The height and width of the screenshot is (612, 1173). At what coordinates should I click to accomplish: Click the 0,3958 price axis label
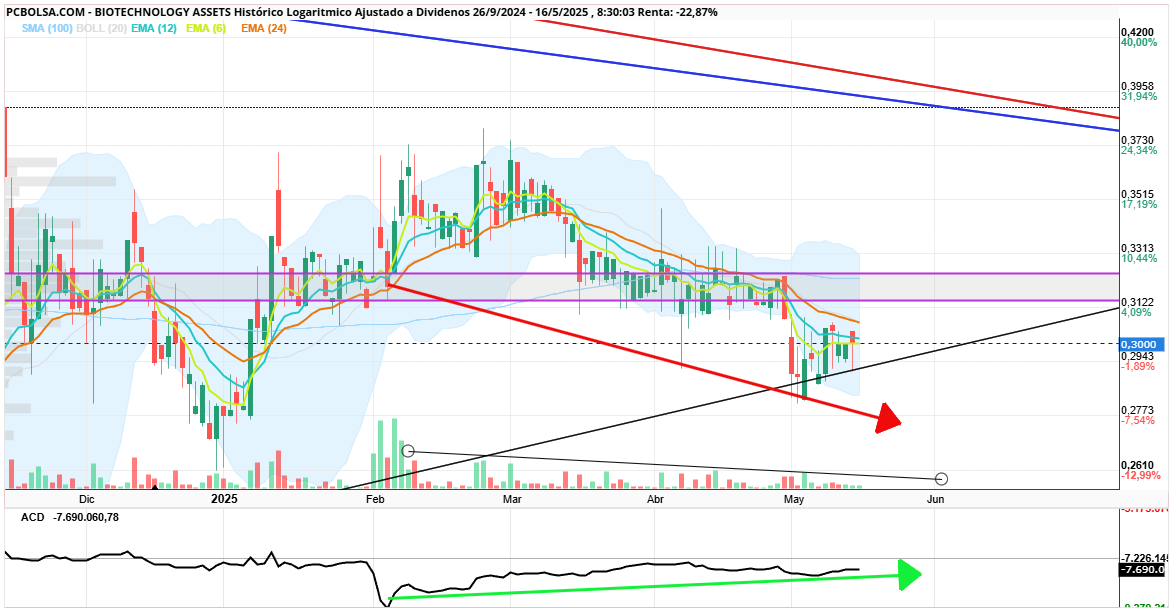(1137, 86)
